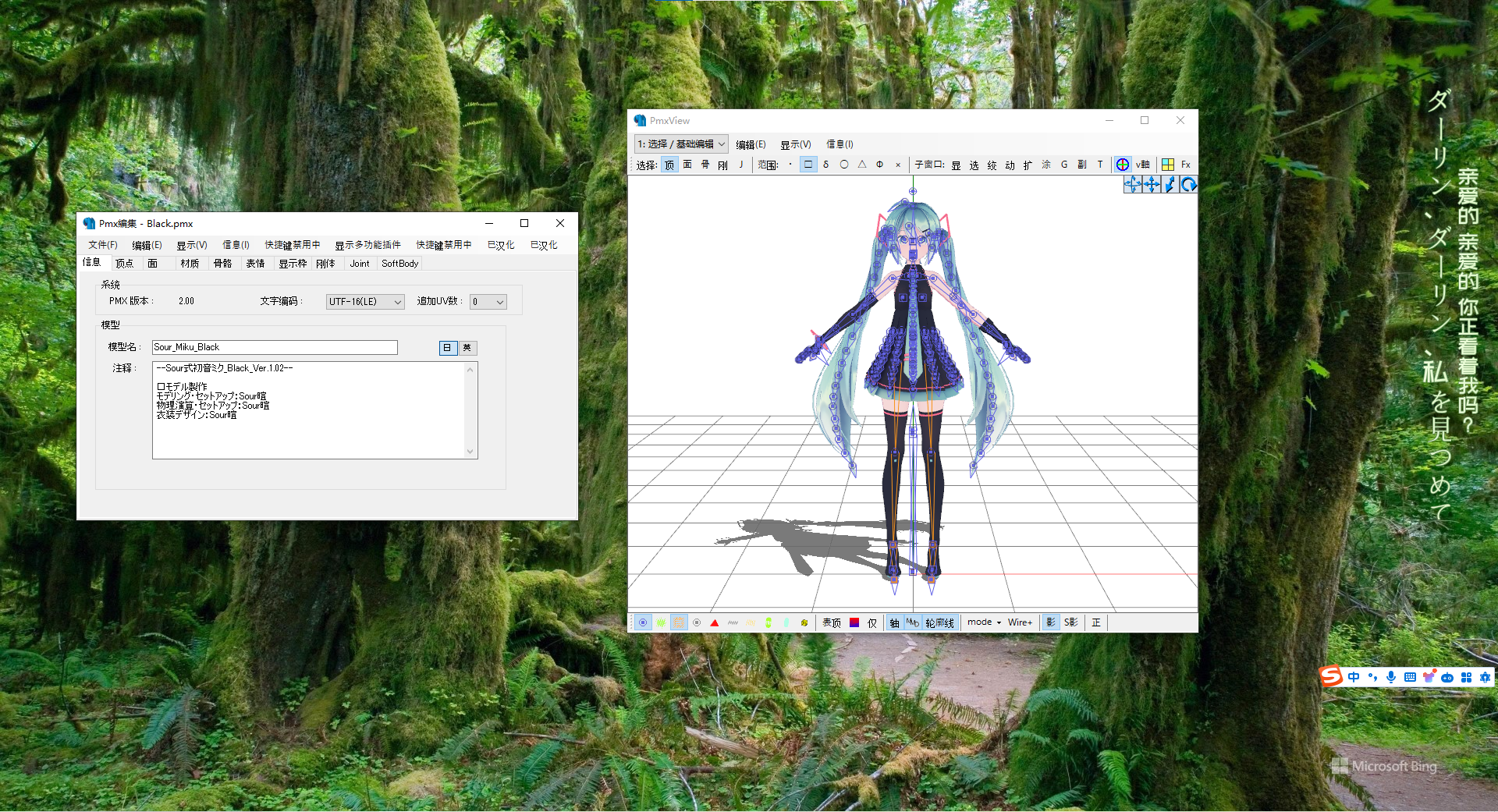Open the 动 sub-window in PmxView
Image resolution: width=1498 pixels, height=812 pixels.
tap(1010, 165)
